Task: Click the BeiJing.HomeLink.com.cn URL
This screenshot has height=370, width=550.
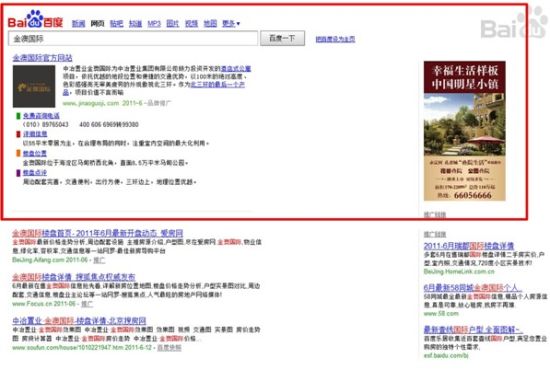Action: 459,271
